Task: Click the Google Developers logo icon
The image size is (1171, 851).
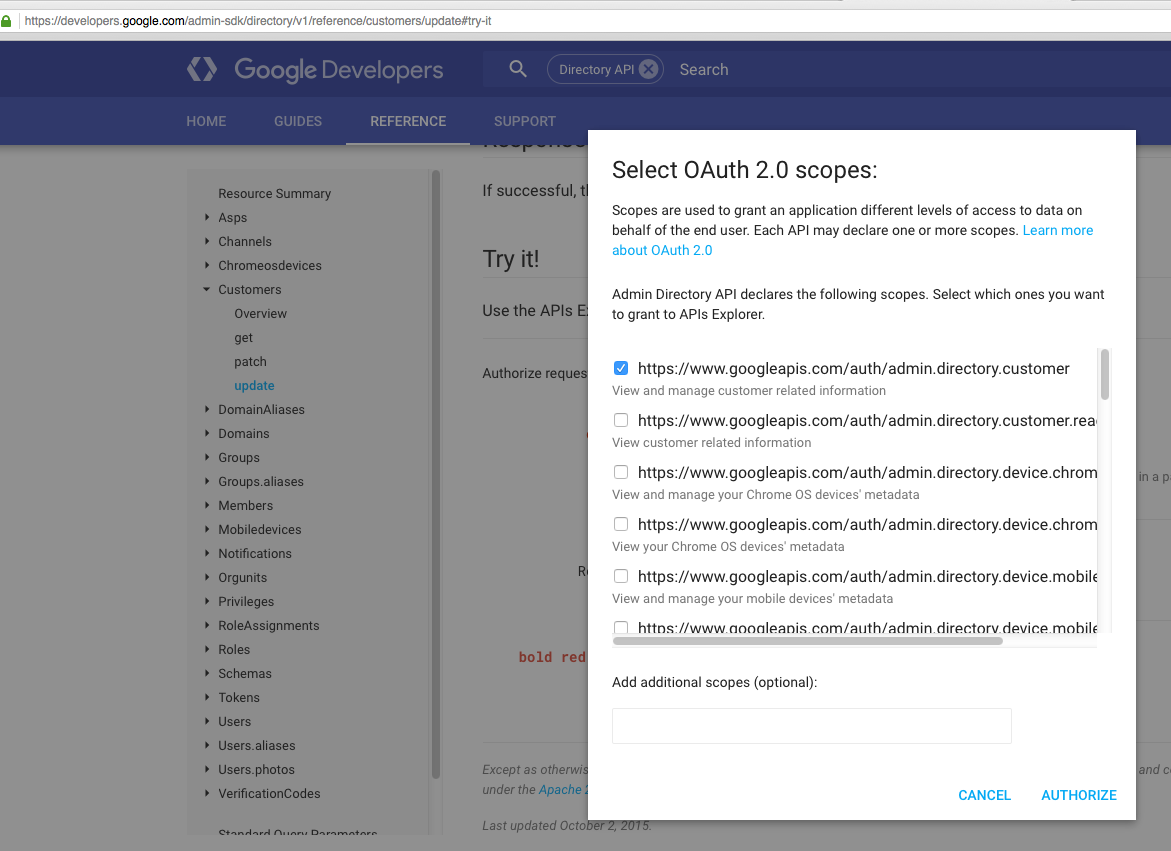Action: [x=202, y=69]
